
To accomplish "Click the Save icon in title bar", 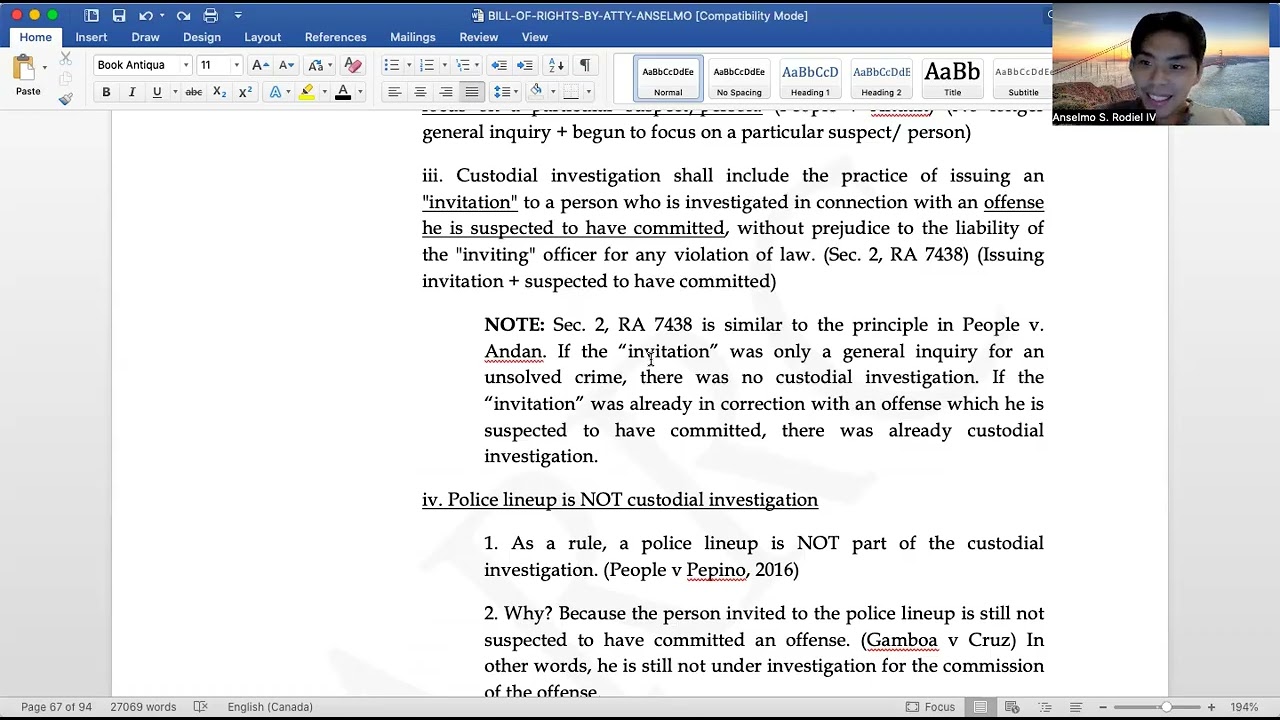I will click(119, 15).
